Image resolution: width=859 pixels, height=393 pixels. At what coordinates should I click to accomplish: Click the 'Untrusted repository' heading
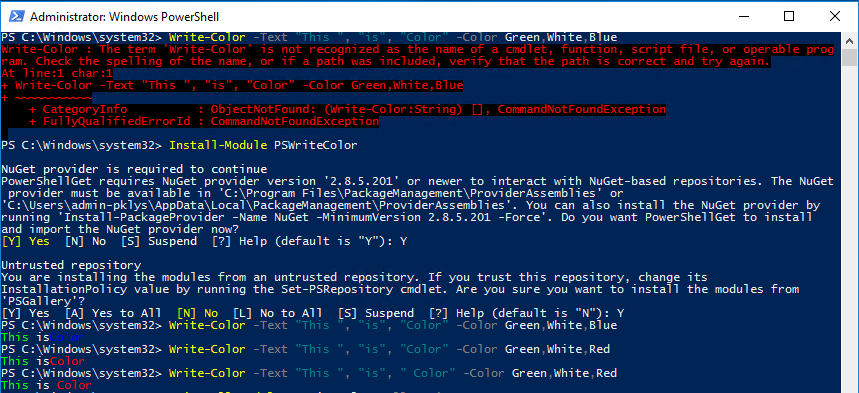(x=71, y=266)
